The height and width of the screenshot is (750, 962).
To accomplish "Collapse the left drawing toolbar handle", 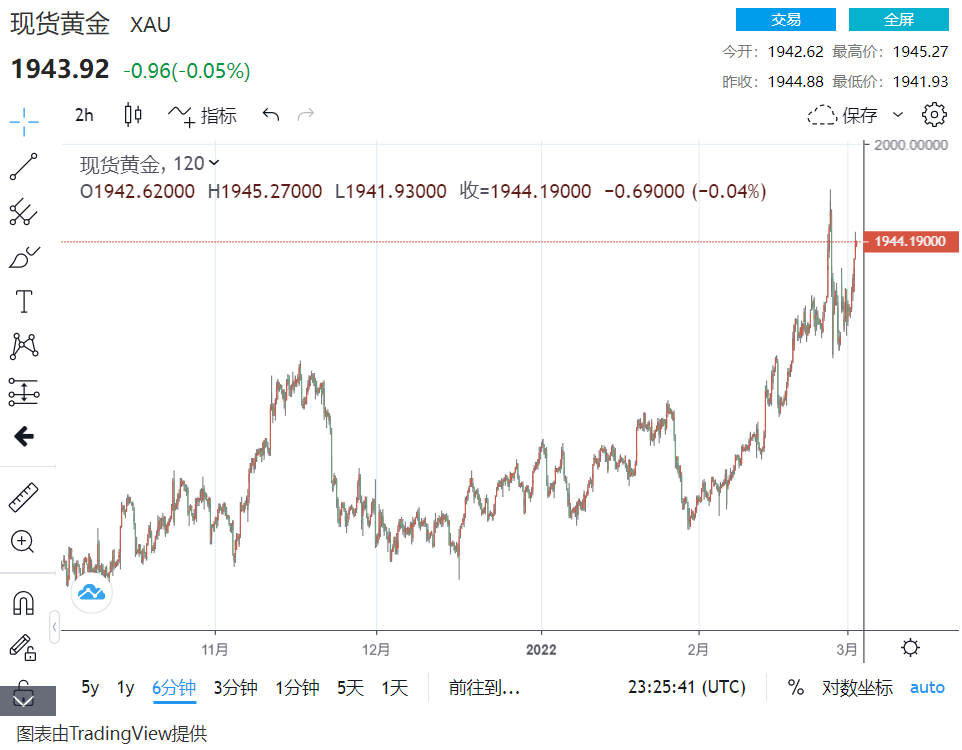I will pos(54,627).
